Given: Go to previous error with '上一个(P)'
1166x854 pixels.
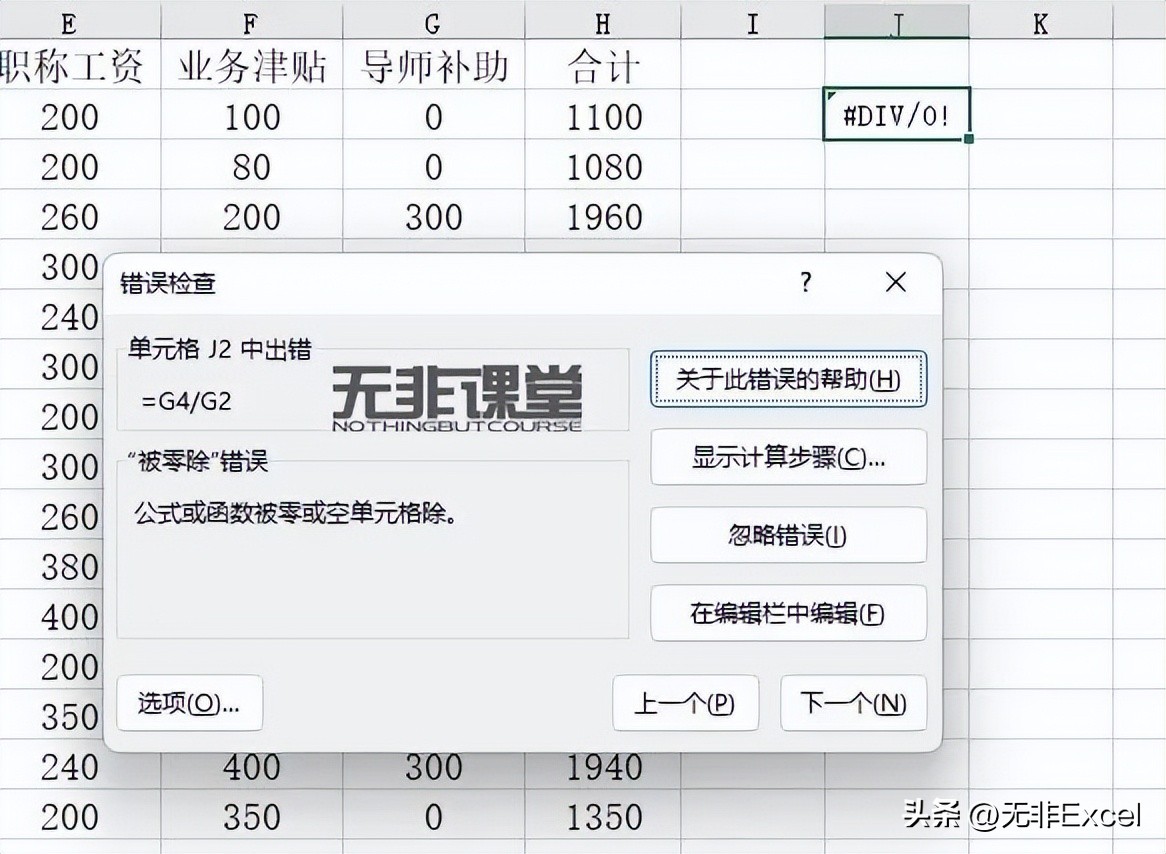Looking at the screenshot, I should pyautogui.click(x=686, y=703).
